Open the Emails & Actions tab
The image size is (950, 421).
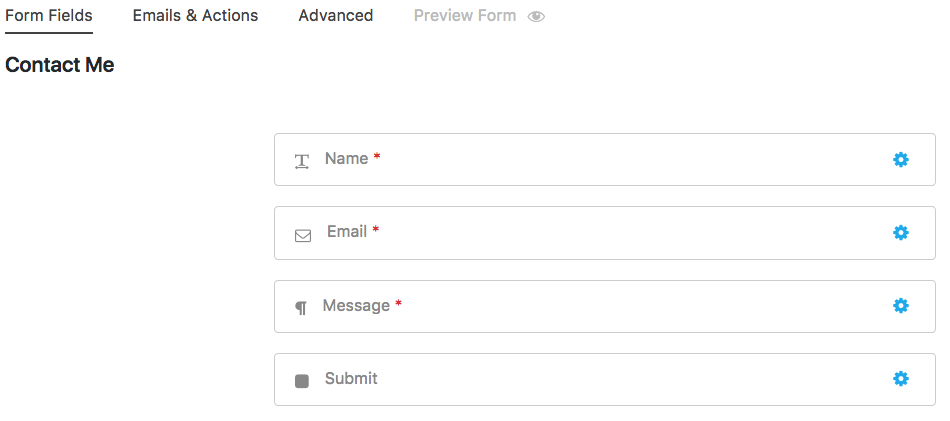coord(195,16)
